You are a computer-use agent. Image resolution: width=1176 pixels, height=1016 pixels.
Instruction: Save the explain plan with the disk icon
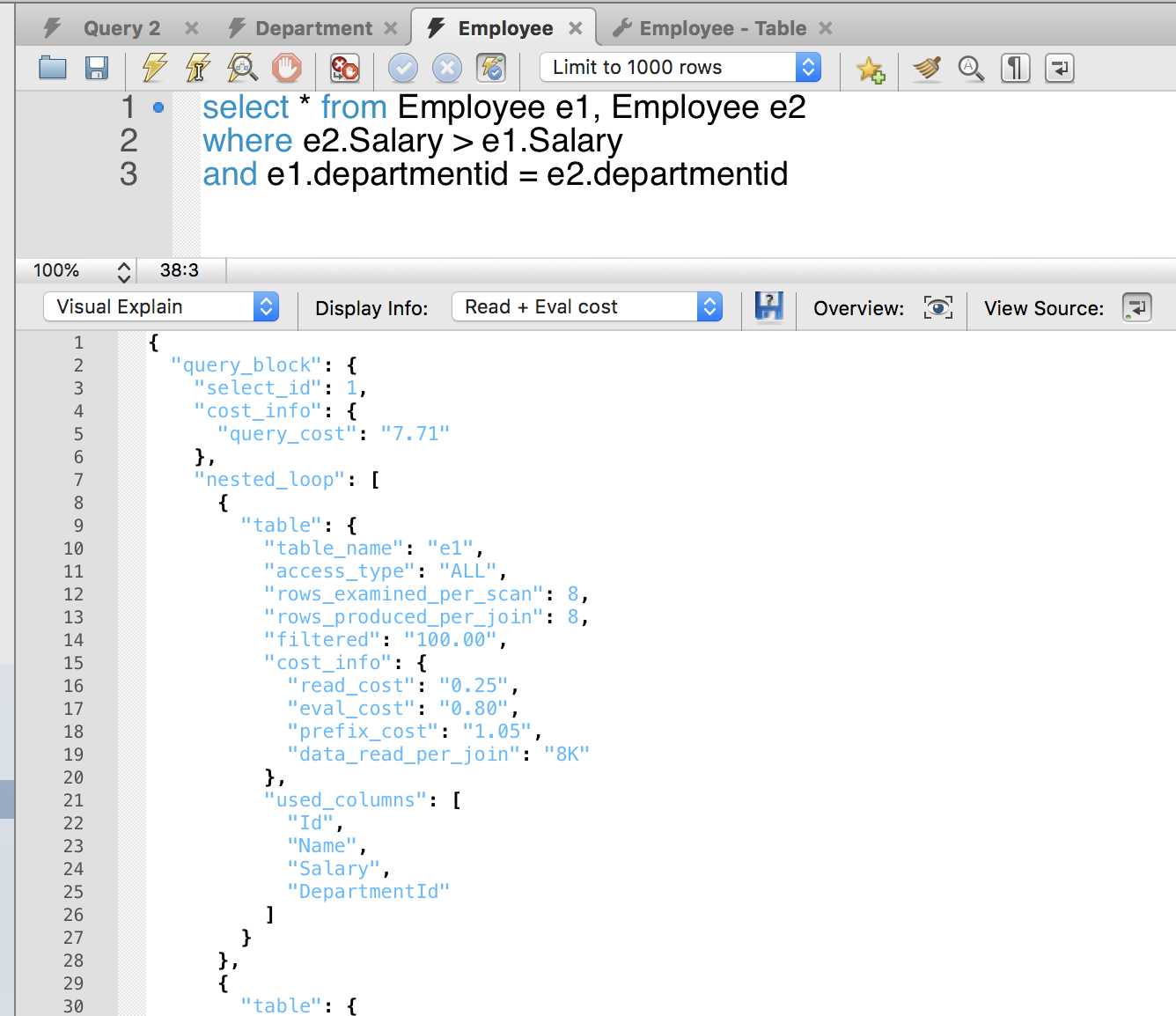pos(768,307)
